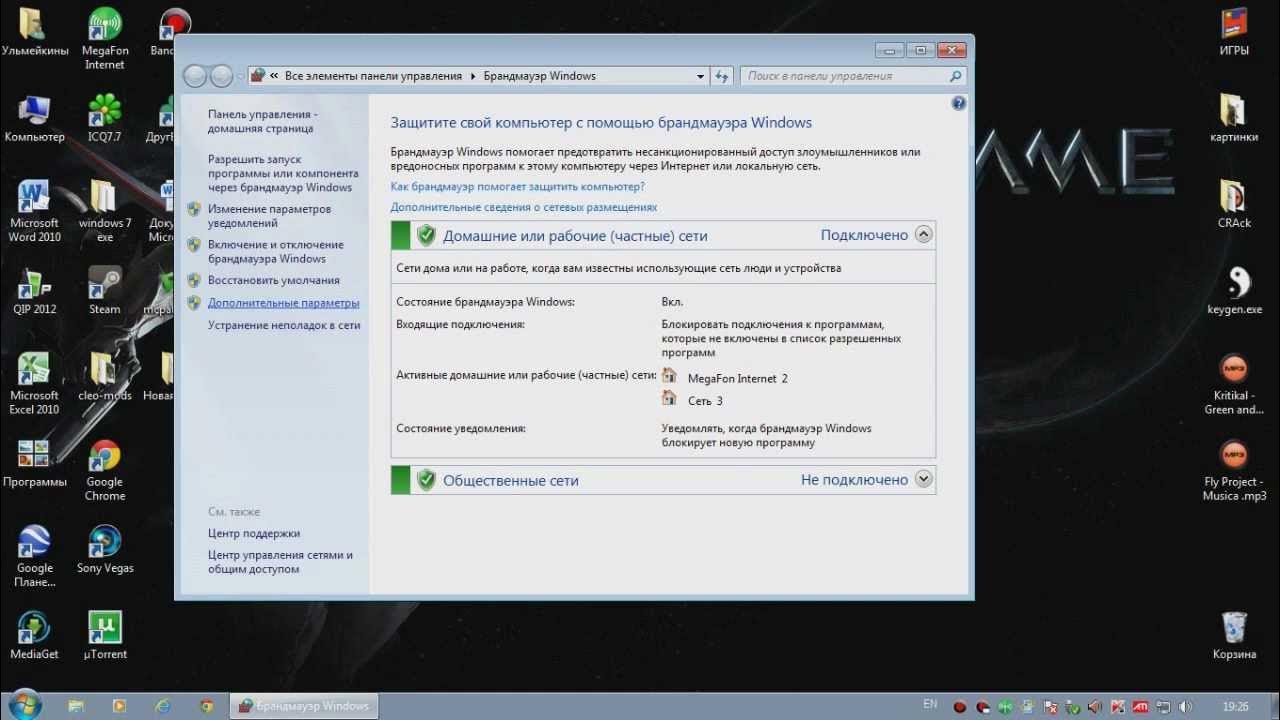Open Включение и отключение брандмауэра Windows
The width and height of the screenshot is (1280, 720).
click(x=275, y=252)
